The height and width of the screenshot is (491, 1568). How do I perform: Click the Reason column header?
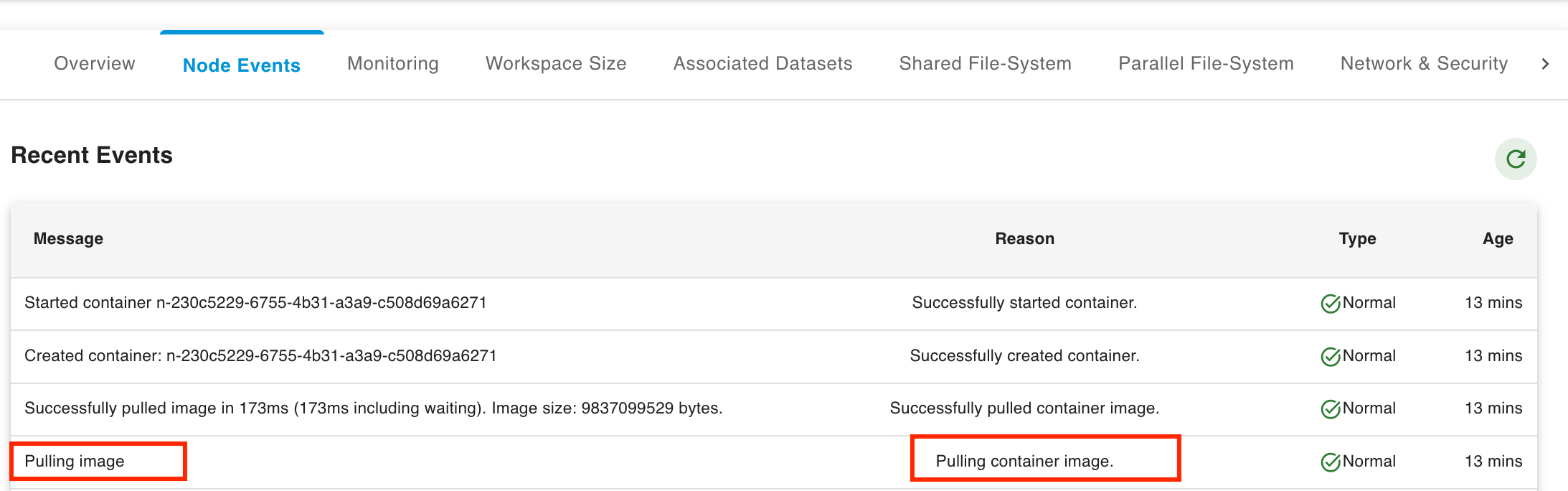click(1024, 239)
